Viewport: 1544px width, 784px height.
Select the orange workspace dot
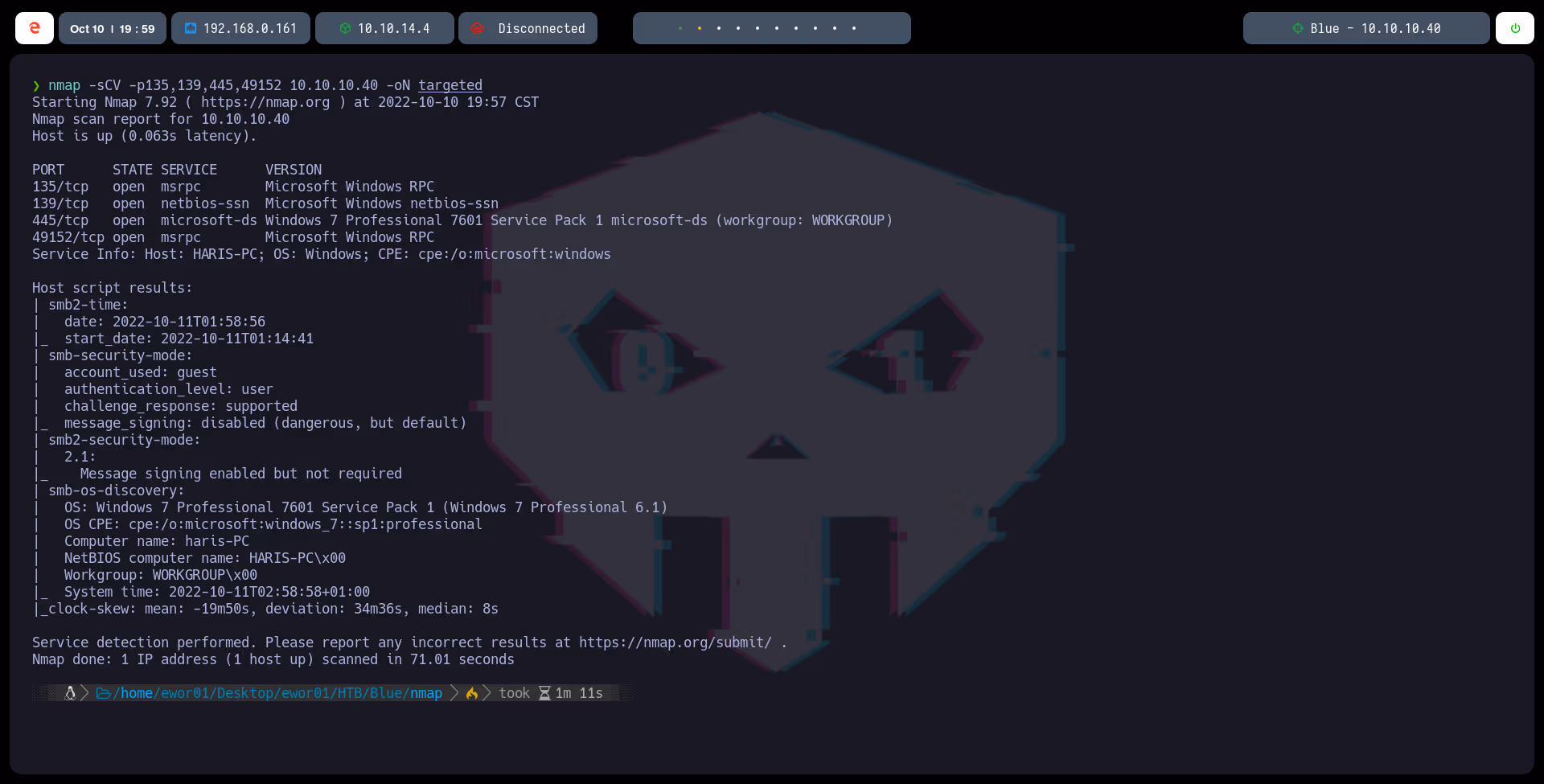coord(700,28)
